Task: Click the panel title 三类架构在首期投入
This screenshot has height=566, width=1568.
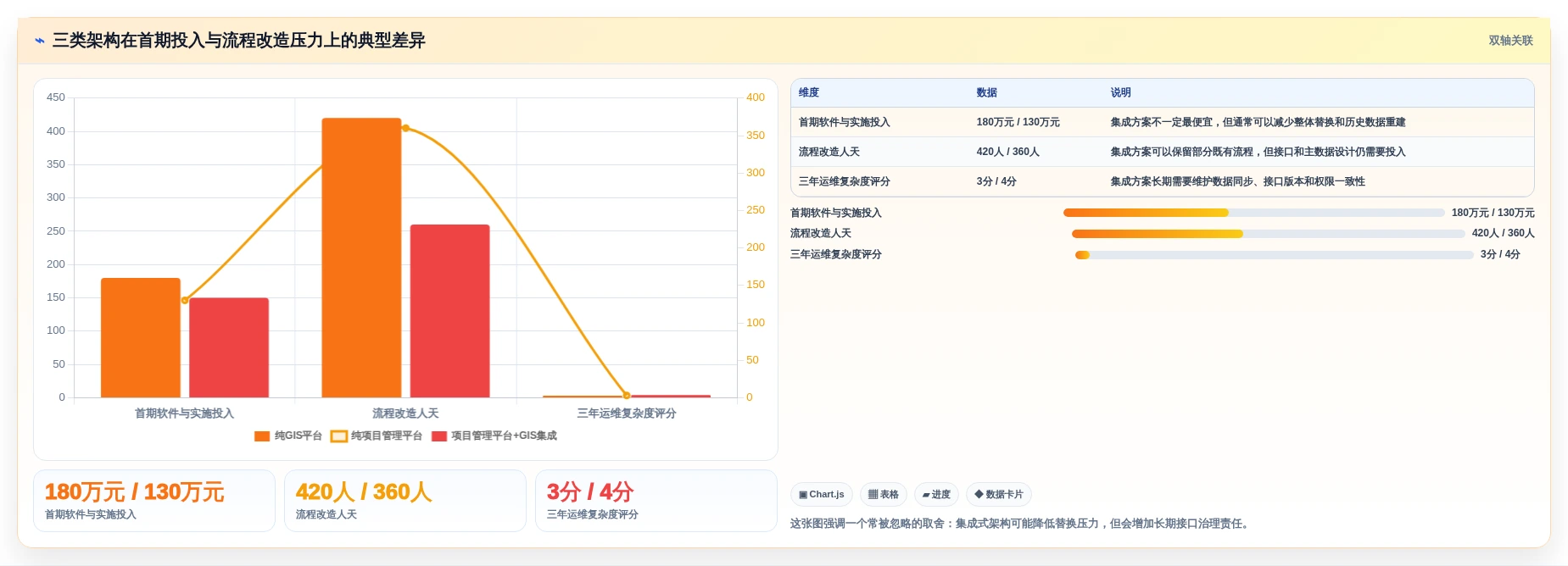Action: 238,41
